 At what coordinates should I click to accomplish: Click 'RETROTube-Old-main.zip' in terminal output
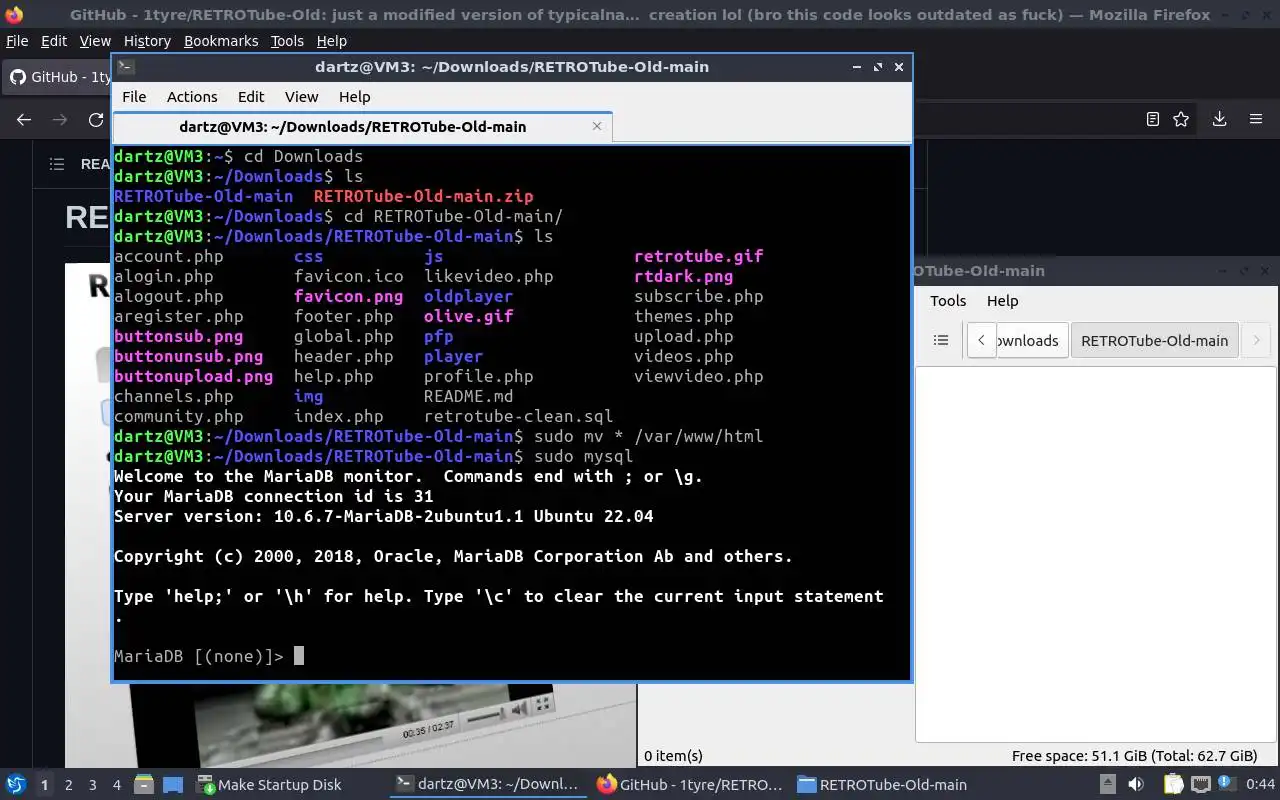(423, 196)
